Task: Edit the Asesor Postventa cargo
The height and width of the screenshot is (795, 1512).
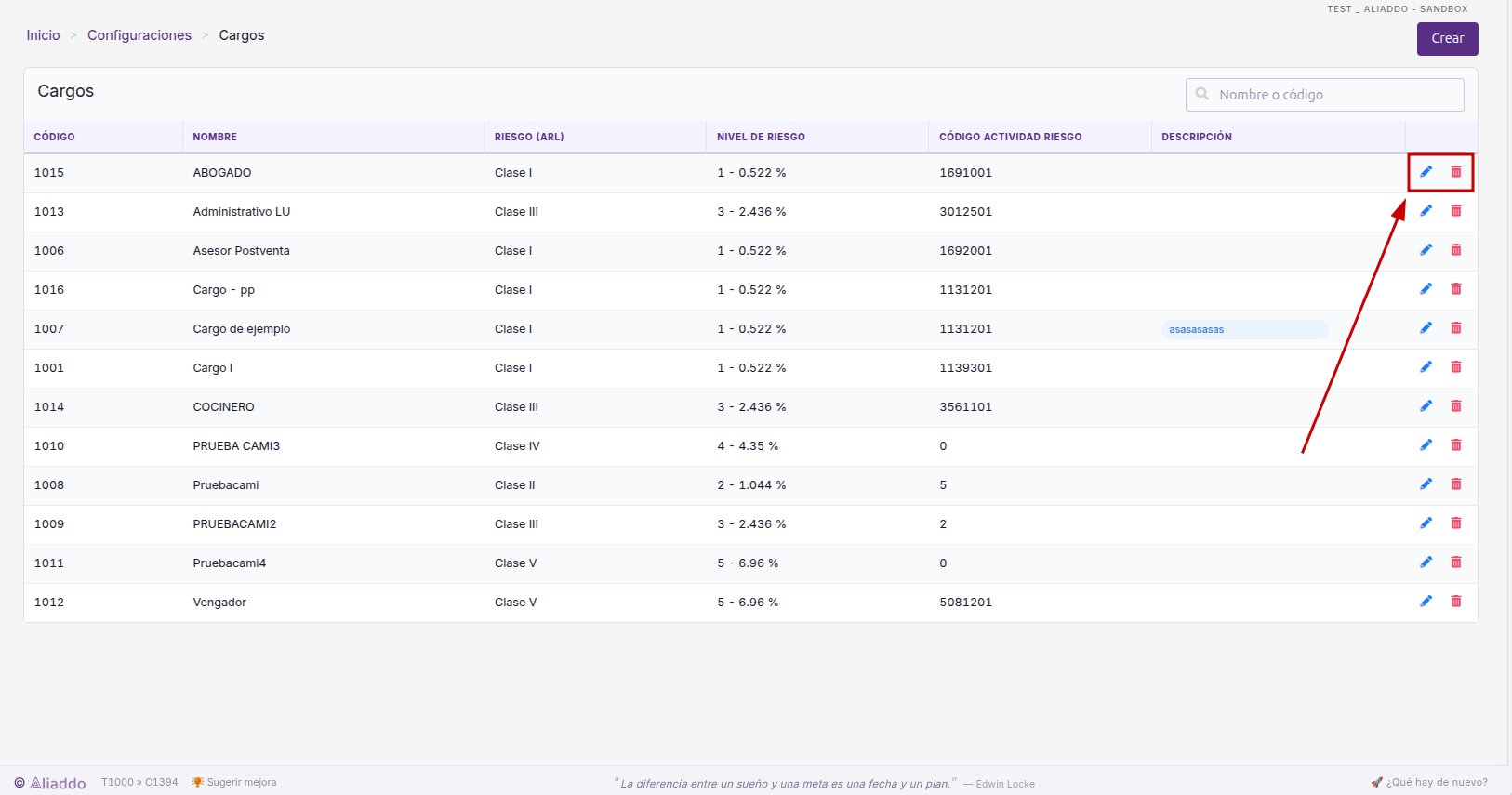Action: pos(1426,250)
